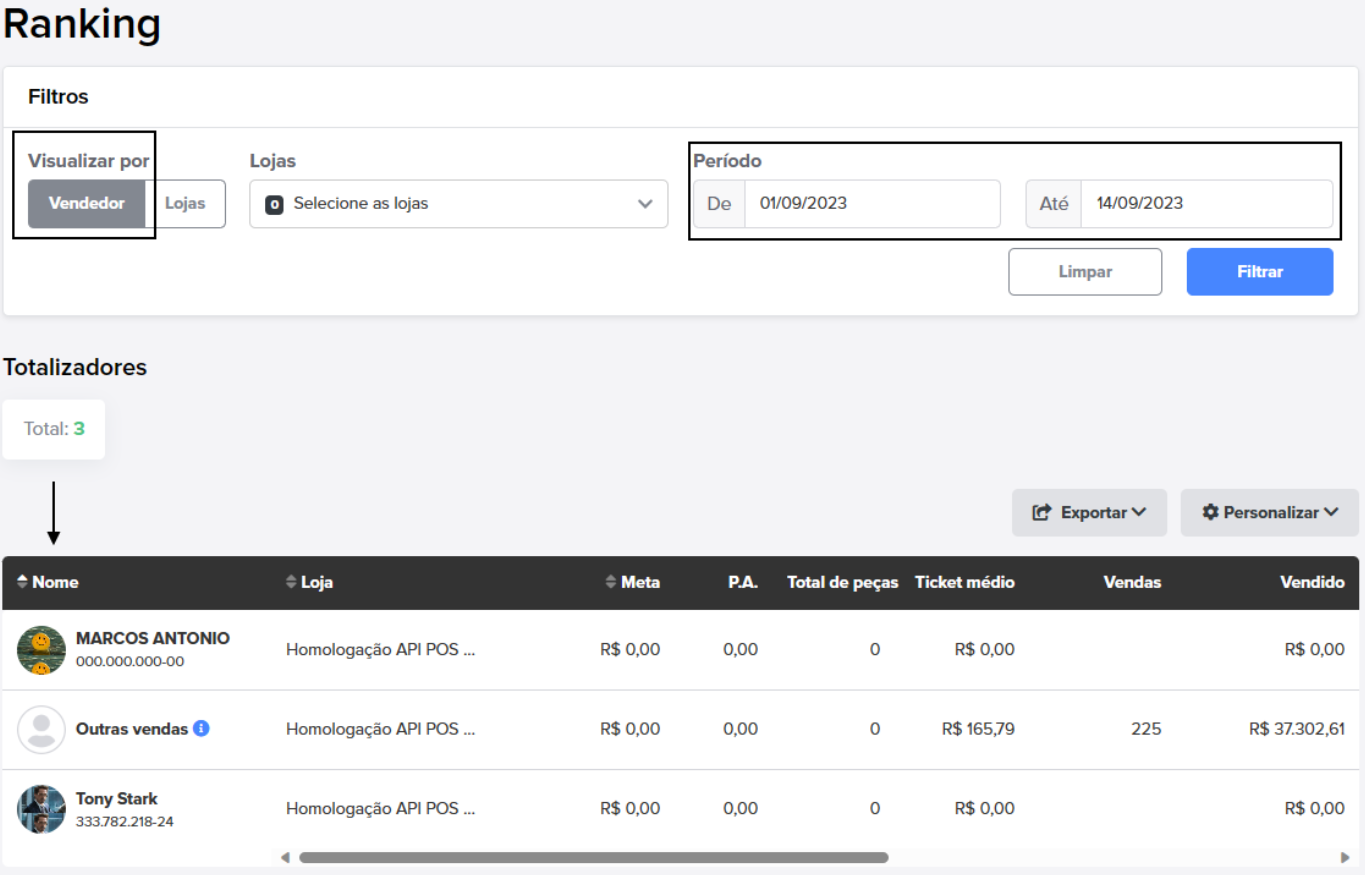Image resolution: width=1365 pixels, height=875 pixels.
Task: Click the Totalizadores heading
Action: 75,367
